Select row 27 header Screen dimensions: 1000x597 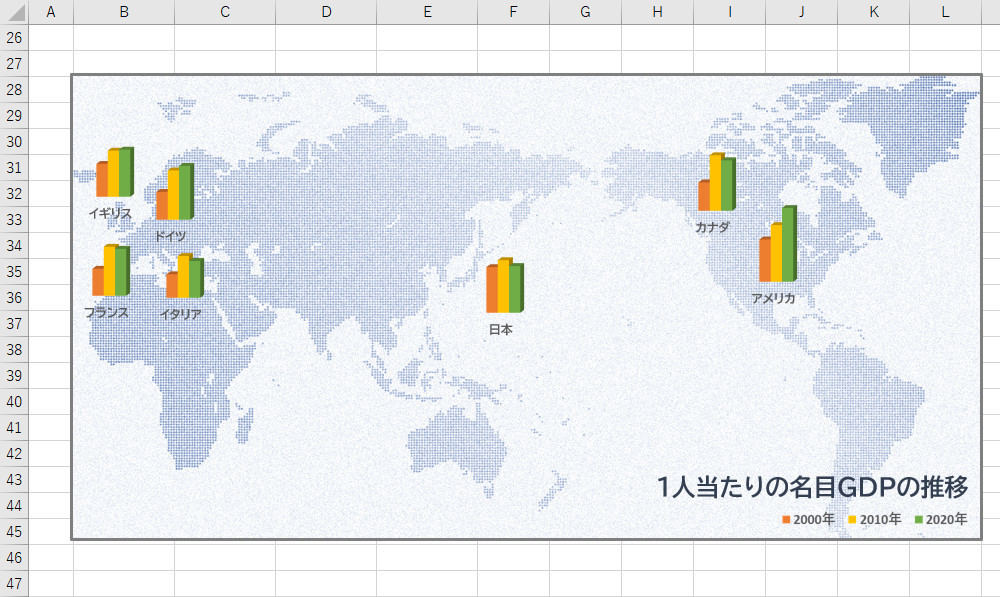pyautogui.click(x=14, y=64)
